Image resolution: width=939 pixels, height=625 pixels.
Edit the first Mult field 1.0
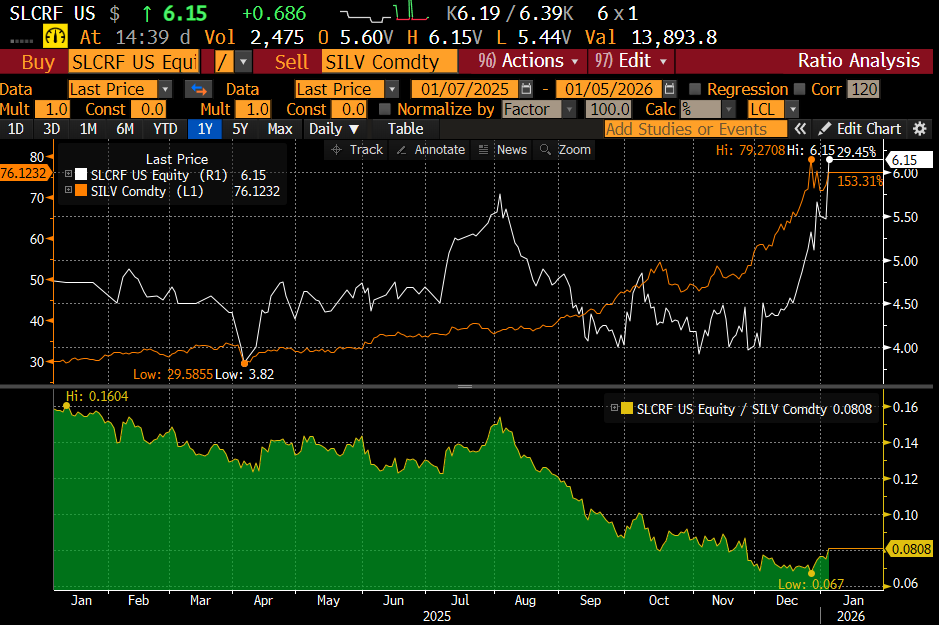53,109
